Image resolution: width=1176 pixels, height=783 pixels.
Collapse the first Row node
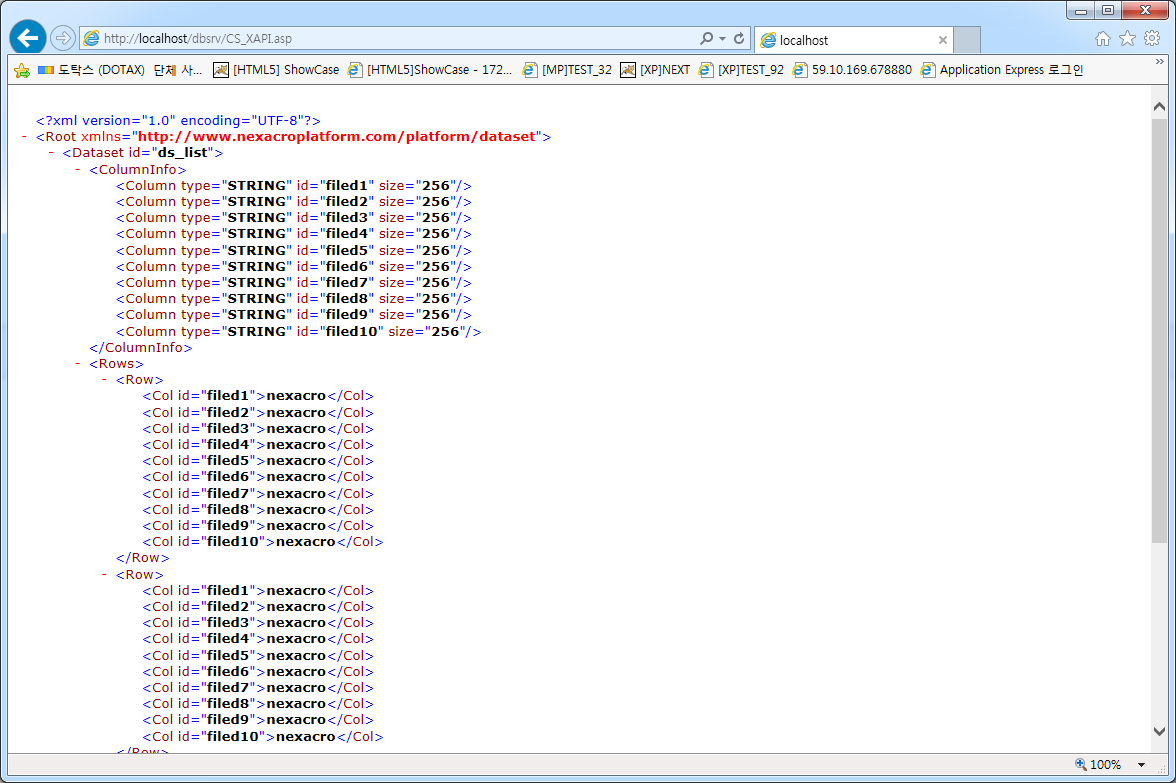click(104, 380)
